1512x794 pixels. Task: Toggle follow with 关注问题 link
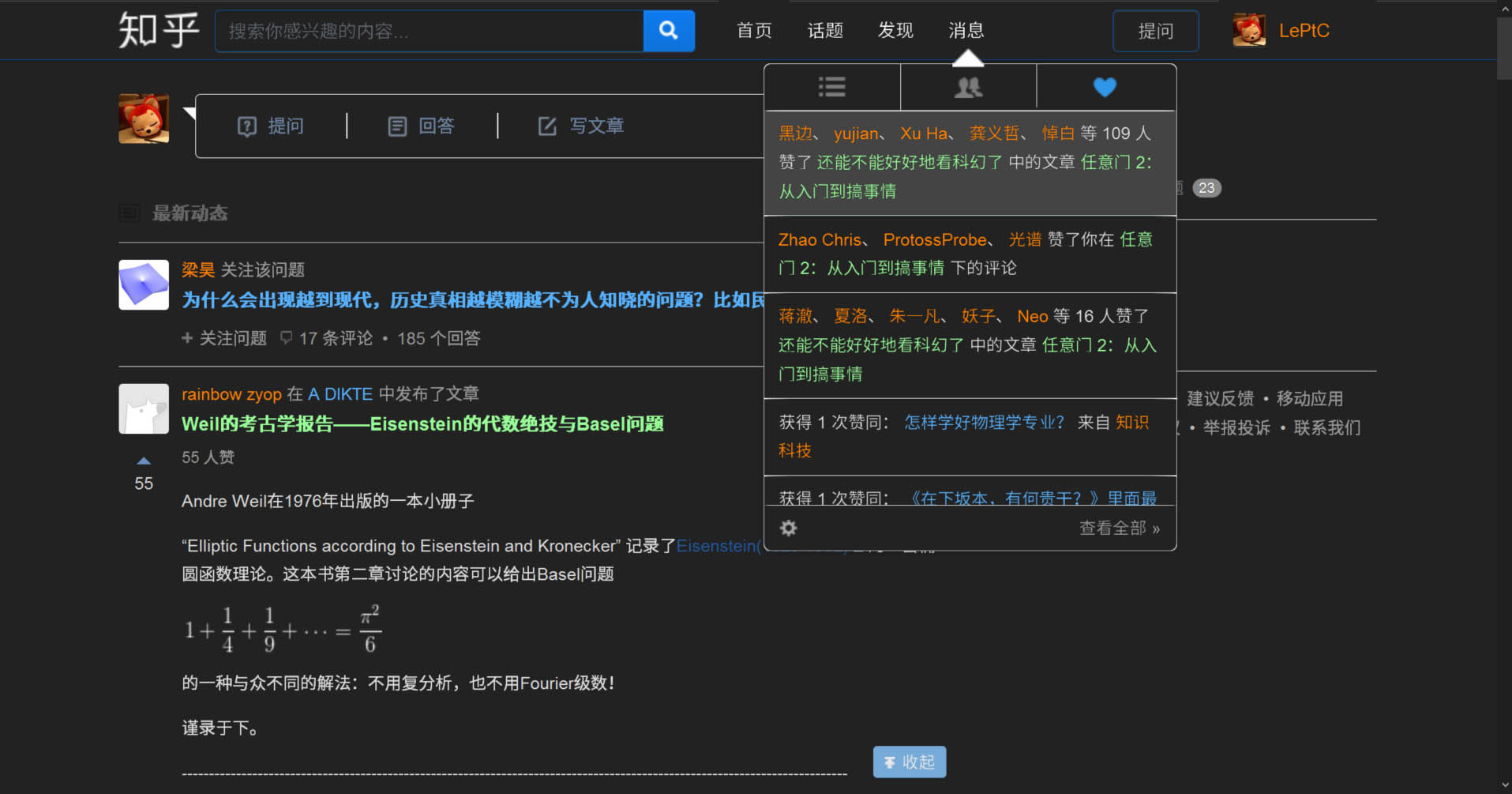(224, 338)
